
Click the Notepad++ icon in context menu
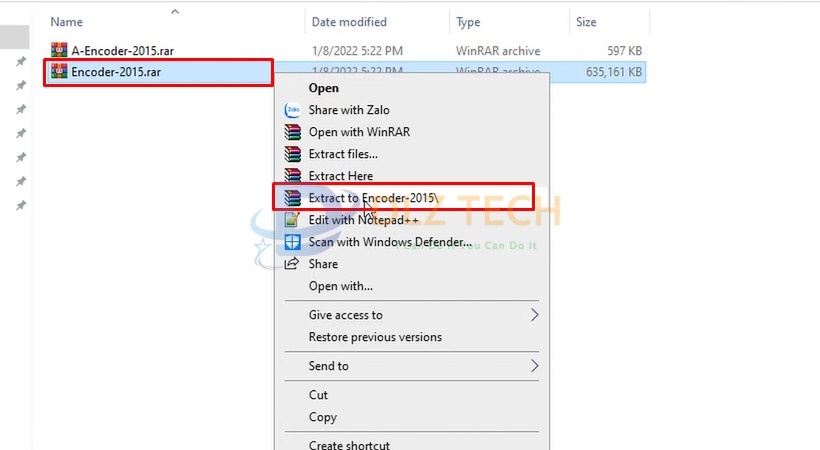[292, 220]
